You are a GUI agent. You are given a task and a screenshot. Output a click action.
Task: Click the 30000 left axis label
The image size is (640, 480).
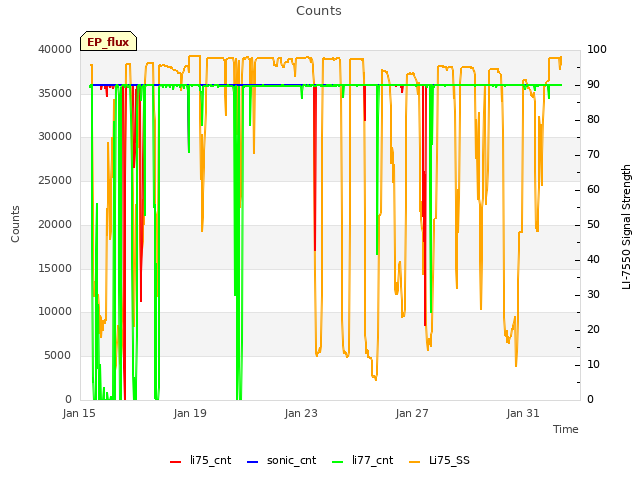(x=55, y=137)
